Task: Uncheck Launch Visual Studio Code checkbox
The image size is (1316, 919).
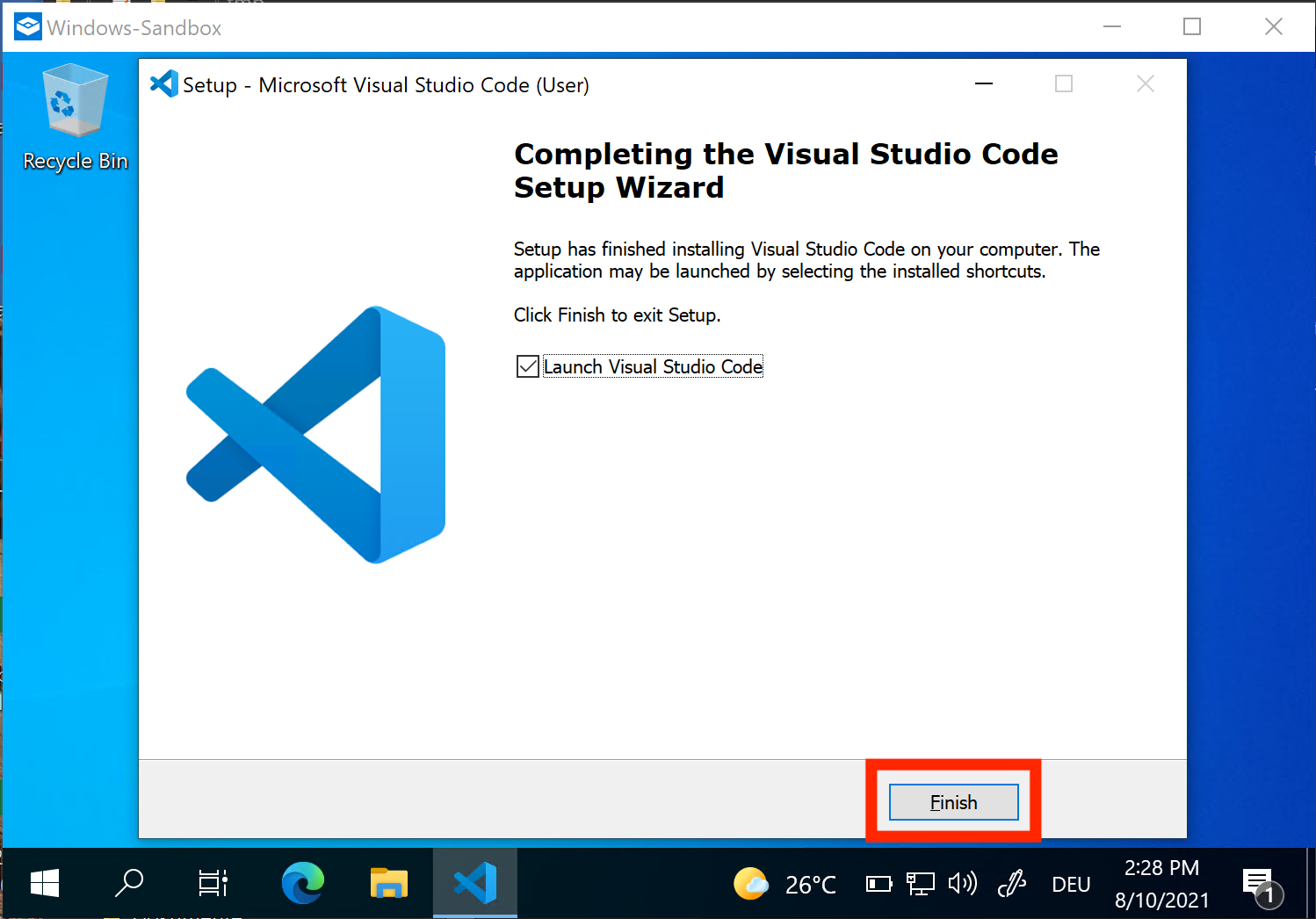Action: [x=527, y=366]
